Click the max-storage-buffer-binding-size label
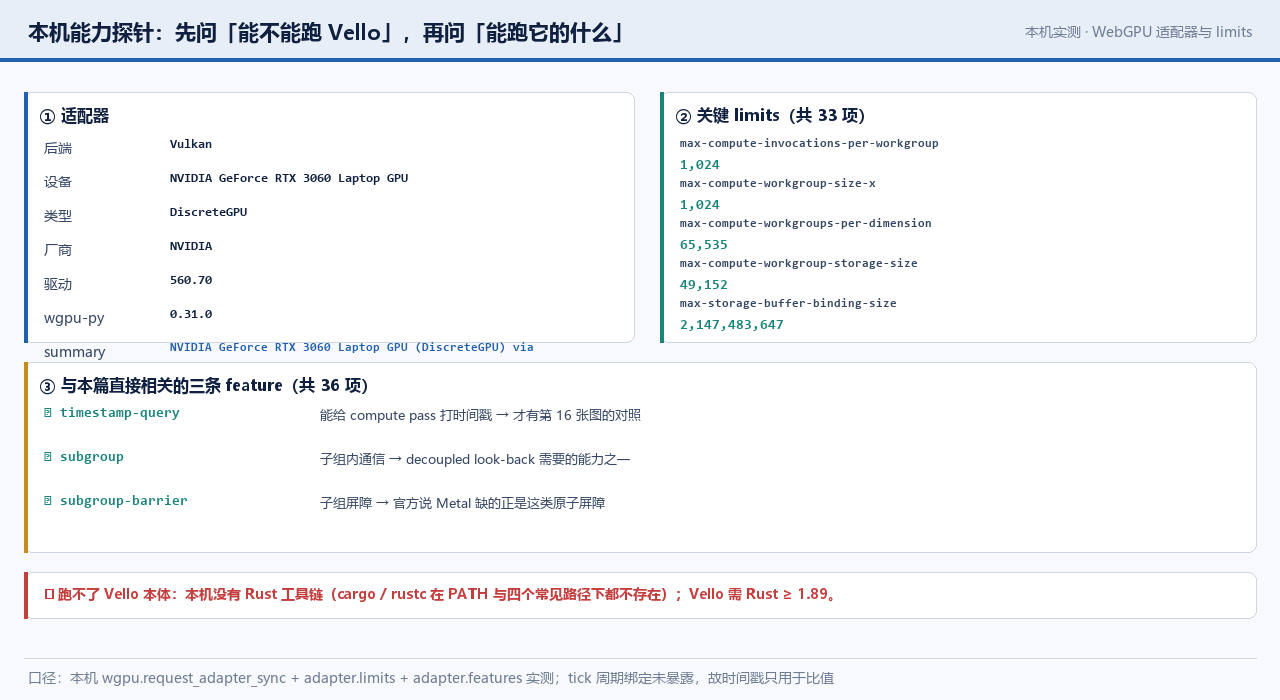This screenshot has height=700, width=1280. pyautogui.click(x=788, y=303)
